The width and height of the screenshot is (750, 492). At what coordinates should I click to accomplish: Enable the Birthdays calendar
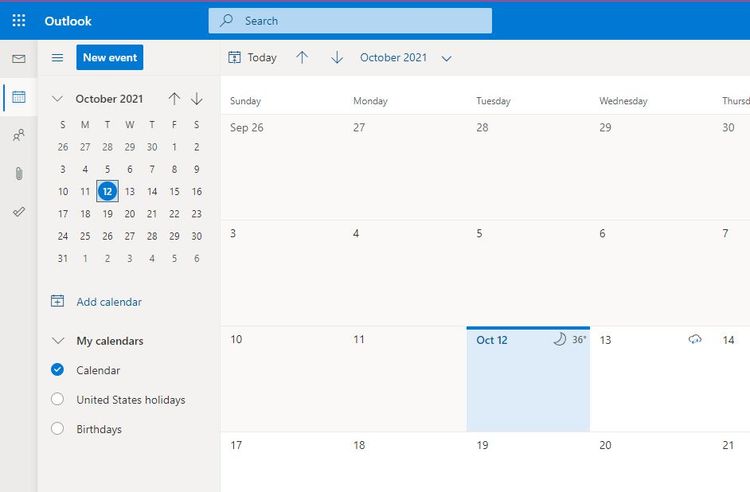tap(57, 428)
